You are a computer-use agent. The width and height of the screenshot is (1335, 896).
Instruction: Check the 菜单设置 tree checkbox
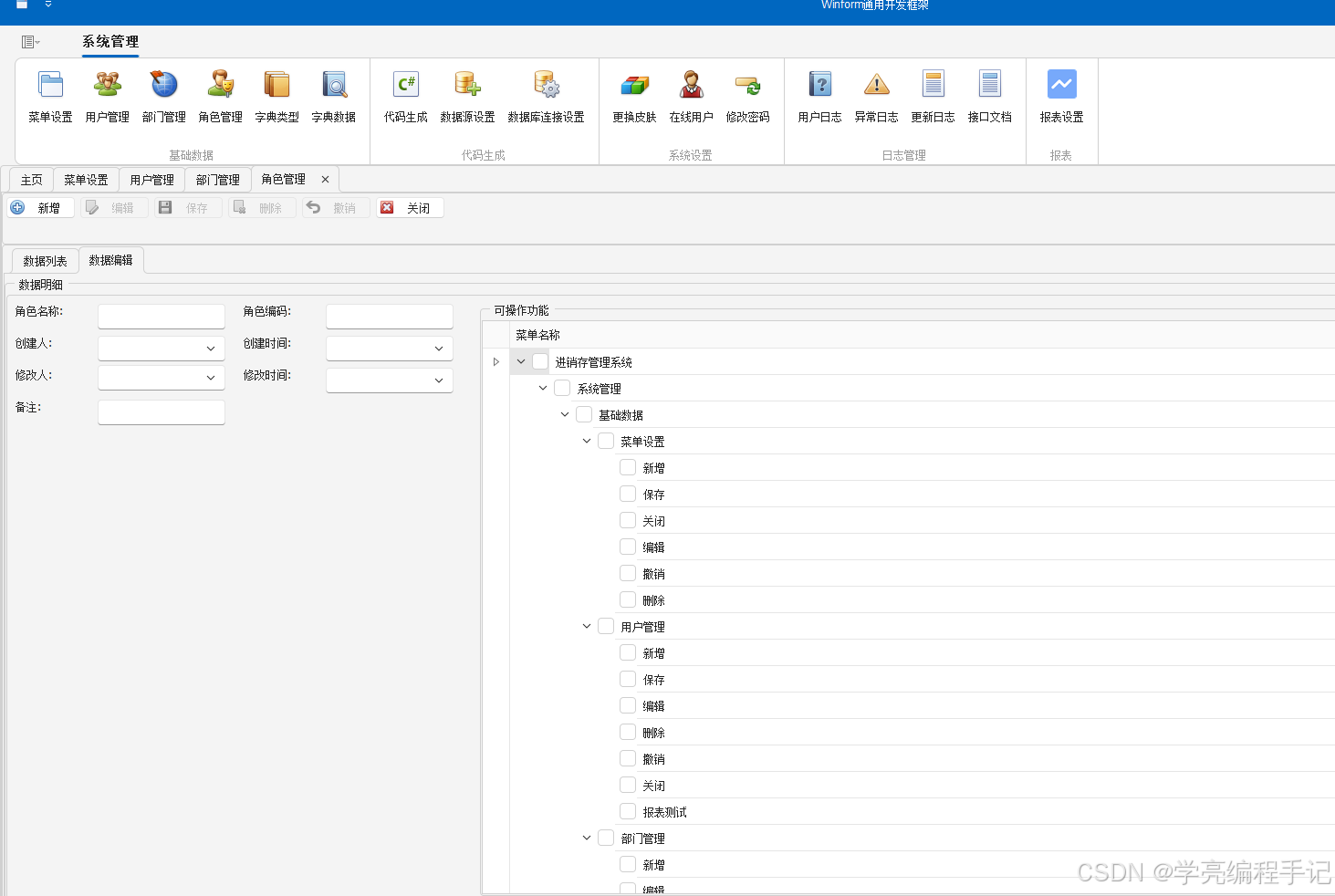coord(606,441)
